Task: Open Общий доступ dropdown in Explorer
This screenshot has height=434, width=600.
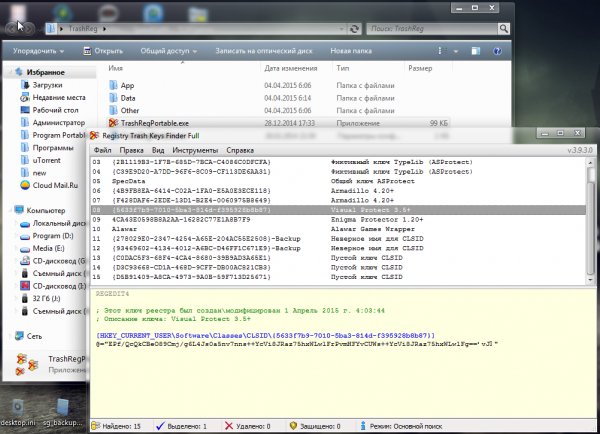Action: click(168, 51)
